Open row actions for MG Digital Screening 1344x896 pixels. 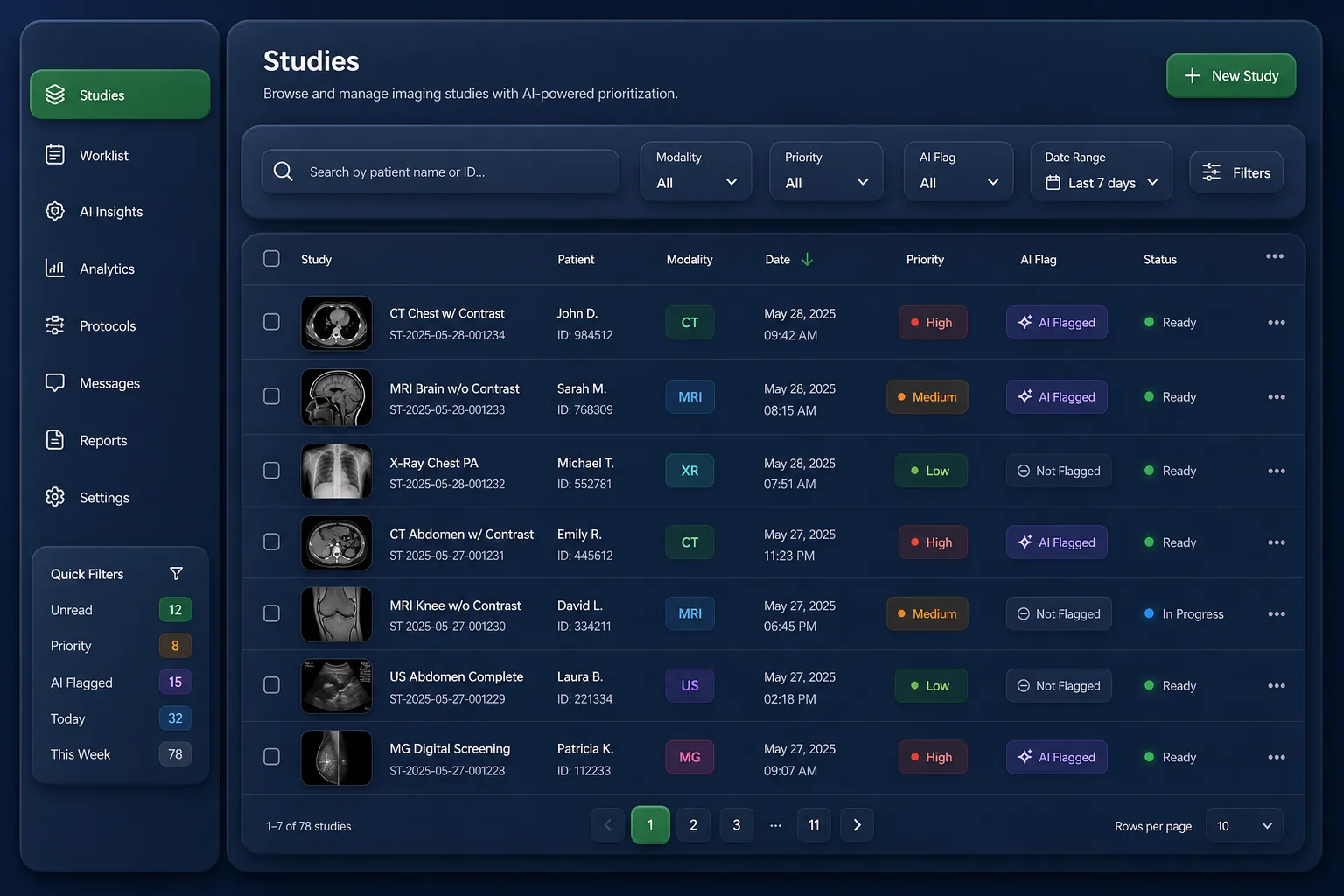point(1277,758)
